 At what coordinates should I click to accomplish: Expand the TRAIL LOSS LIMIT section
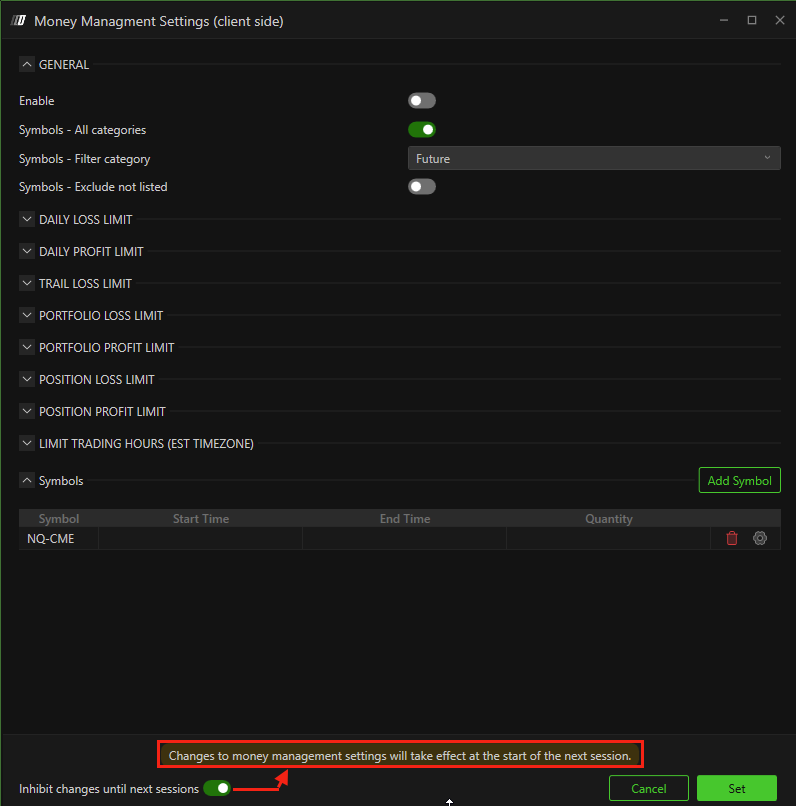[27, 284]
